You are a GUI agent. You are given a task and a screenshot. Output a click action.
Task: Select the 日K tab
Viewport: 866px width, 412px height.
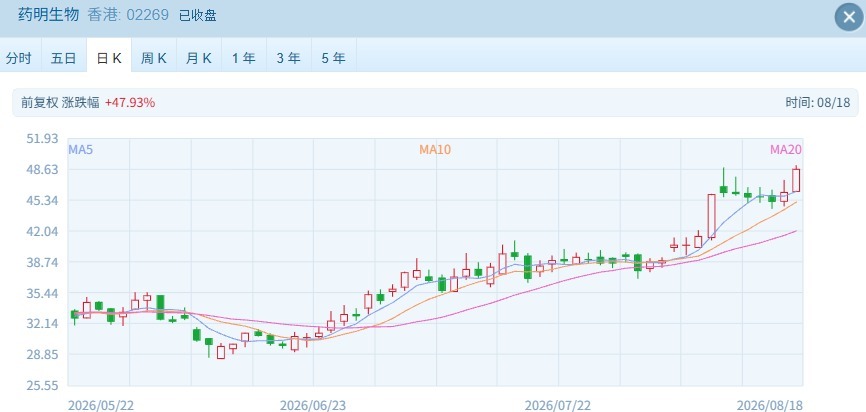pos(109,58)
